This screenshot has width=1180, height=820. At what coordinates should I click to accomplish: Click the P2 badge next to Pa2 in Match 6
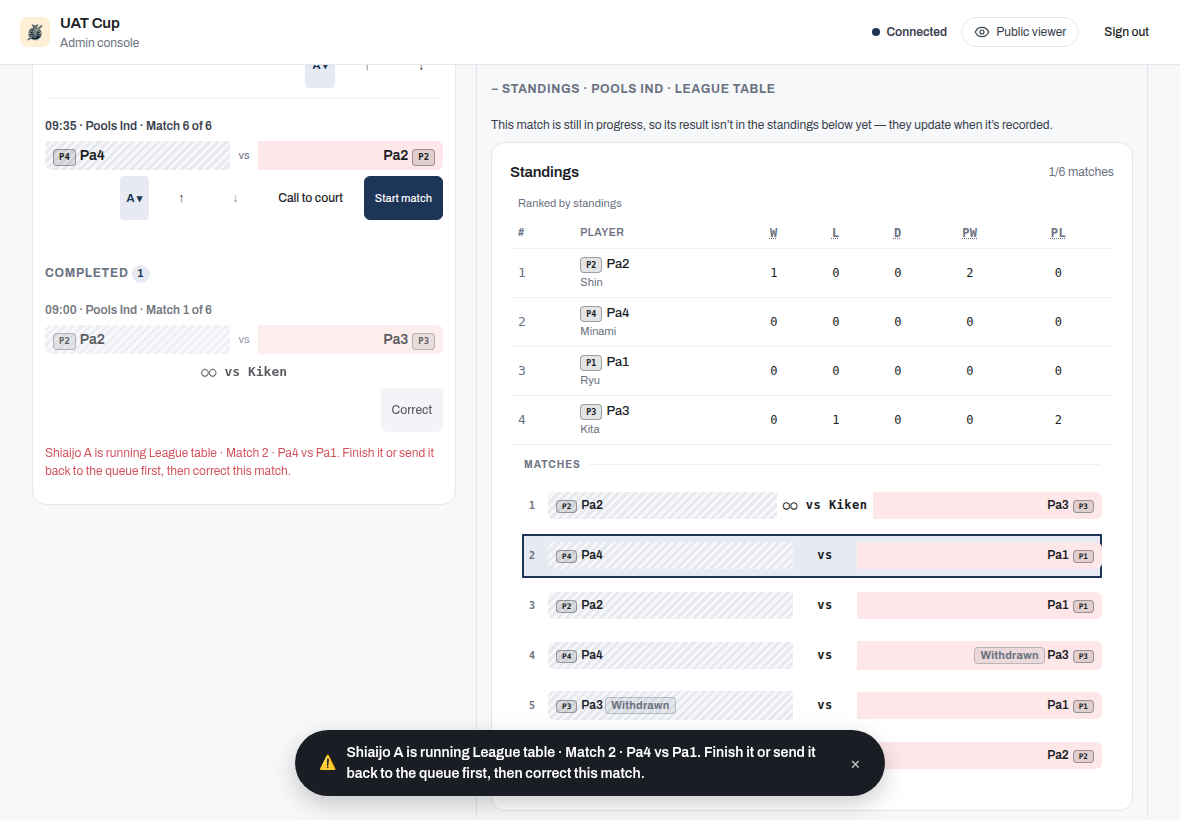point(423,156)
